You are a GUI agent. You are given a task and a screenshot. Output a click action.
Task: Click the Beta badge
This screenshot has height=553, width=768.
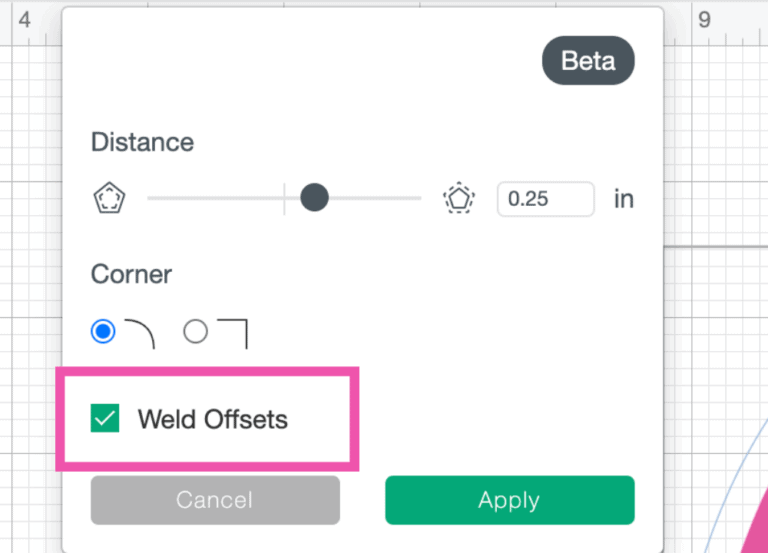click(588, 61)
